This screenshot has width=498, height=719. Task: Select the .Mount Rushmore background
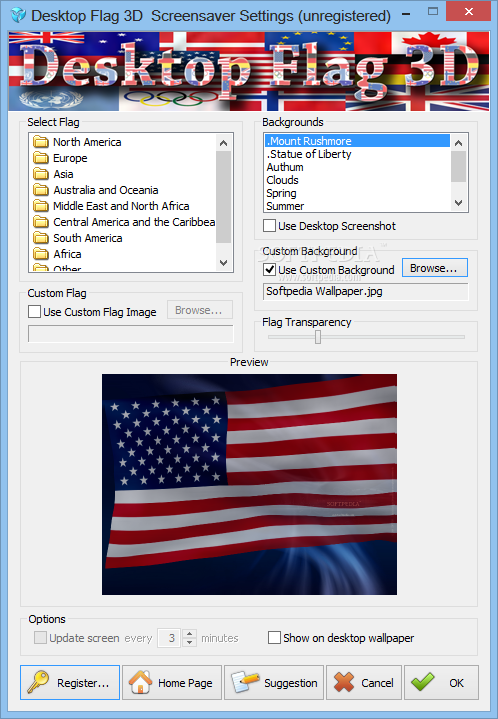click(x=357, y=141)
